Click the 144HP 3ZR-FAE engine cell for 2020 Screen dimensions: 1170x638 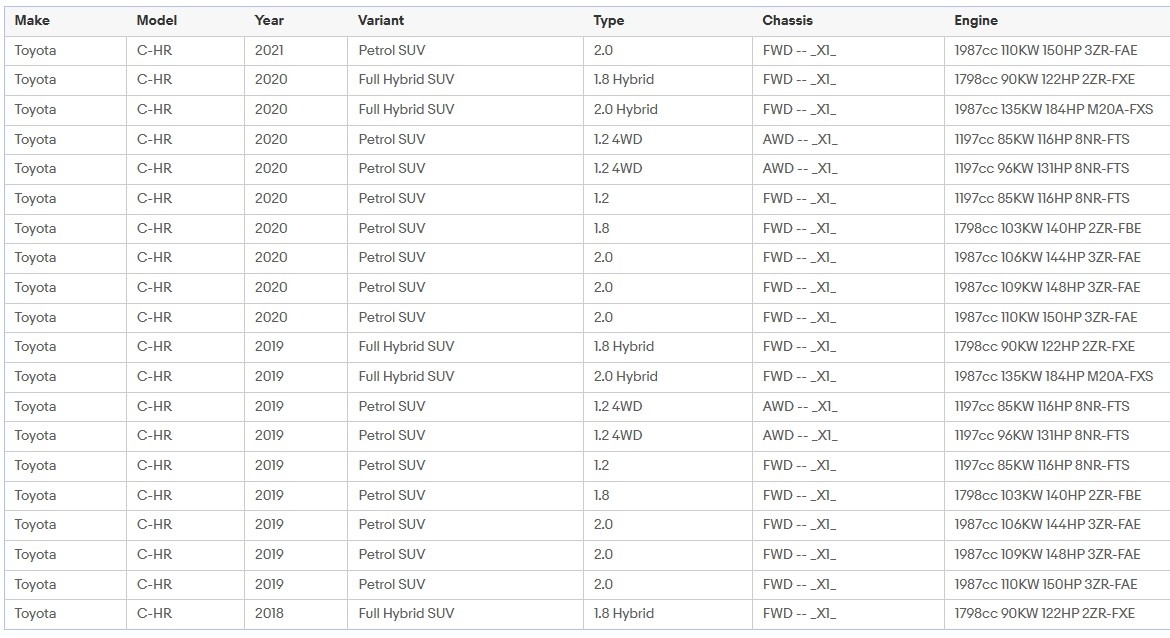1047,257
